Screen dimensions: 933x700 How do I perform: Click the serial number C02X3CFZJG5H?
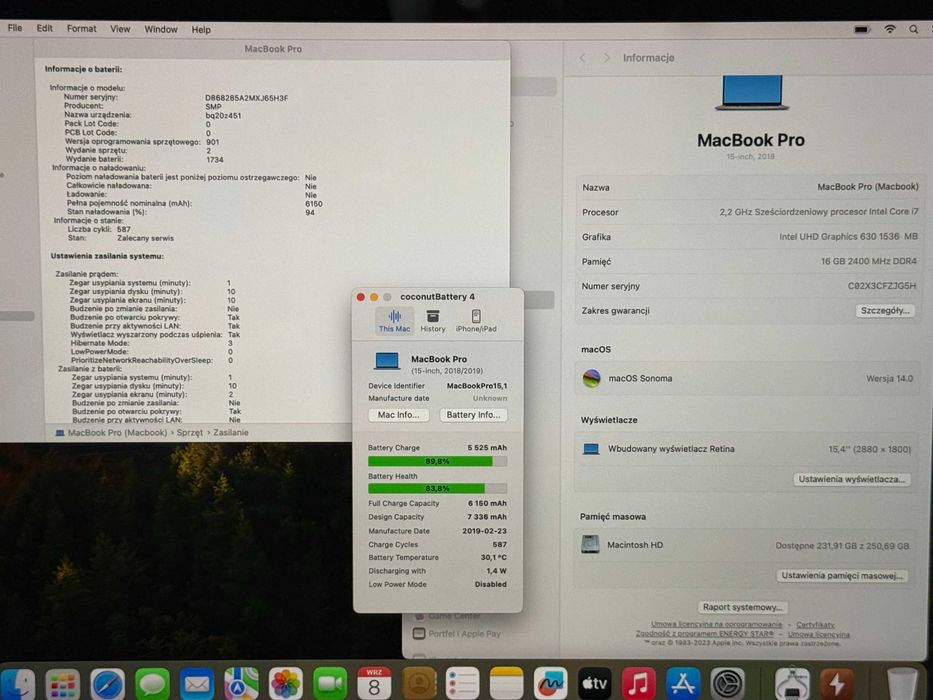[x=882, y=286]
